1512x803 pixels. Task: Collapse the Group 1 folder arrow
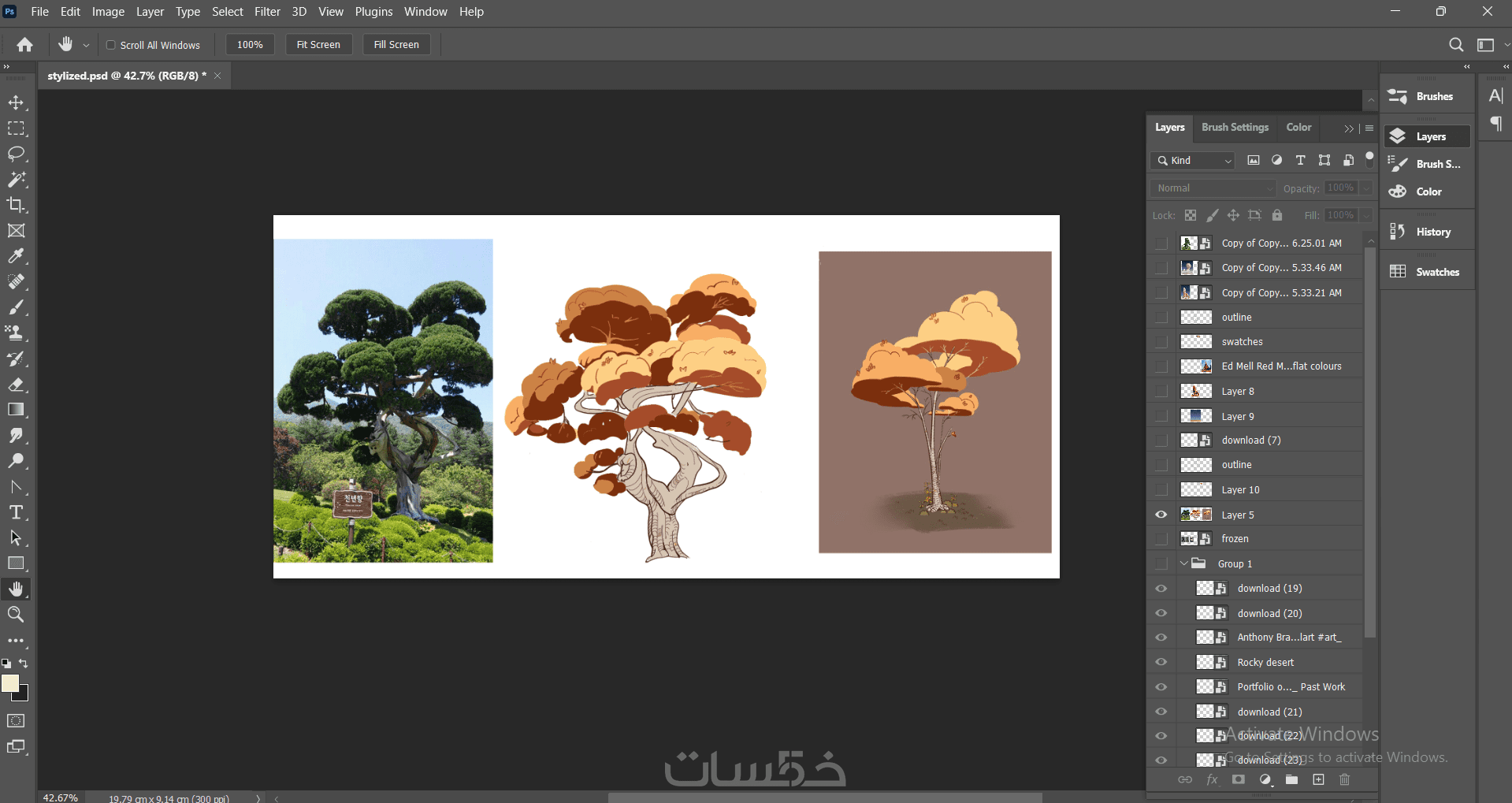click(1183, 563)
